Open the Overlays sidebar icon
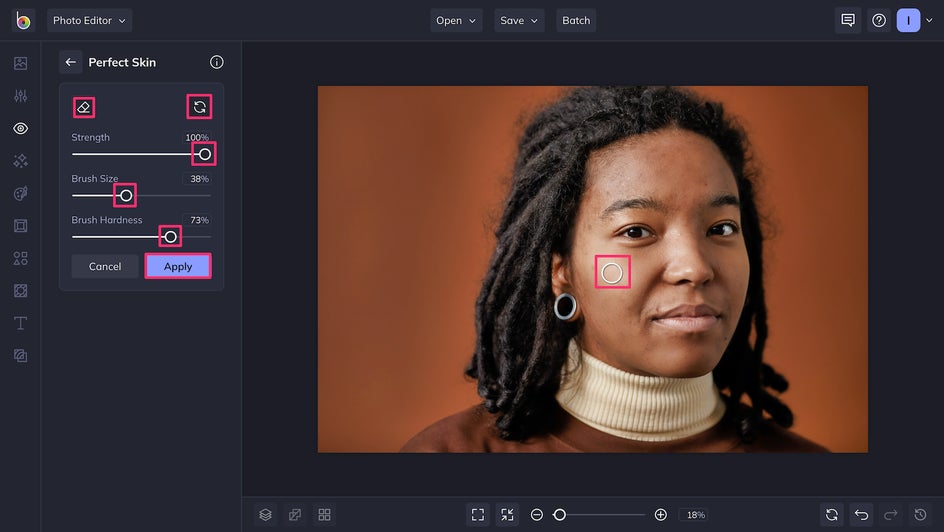Viewport: 944px width, 532px height. point(20,291)
